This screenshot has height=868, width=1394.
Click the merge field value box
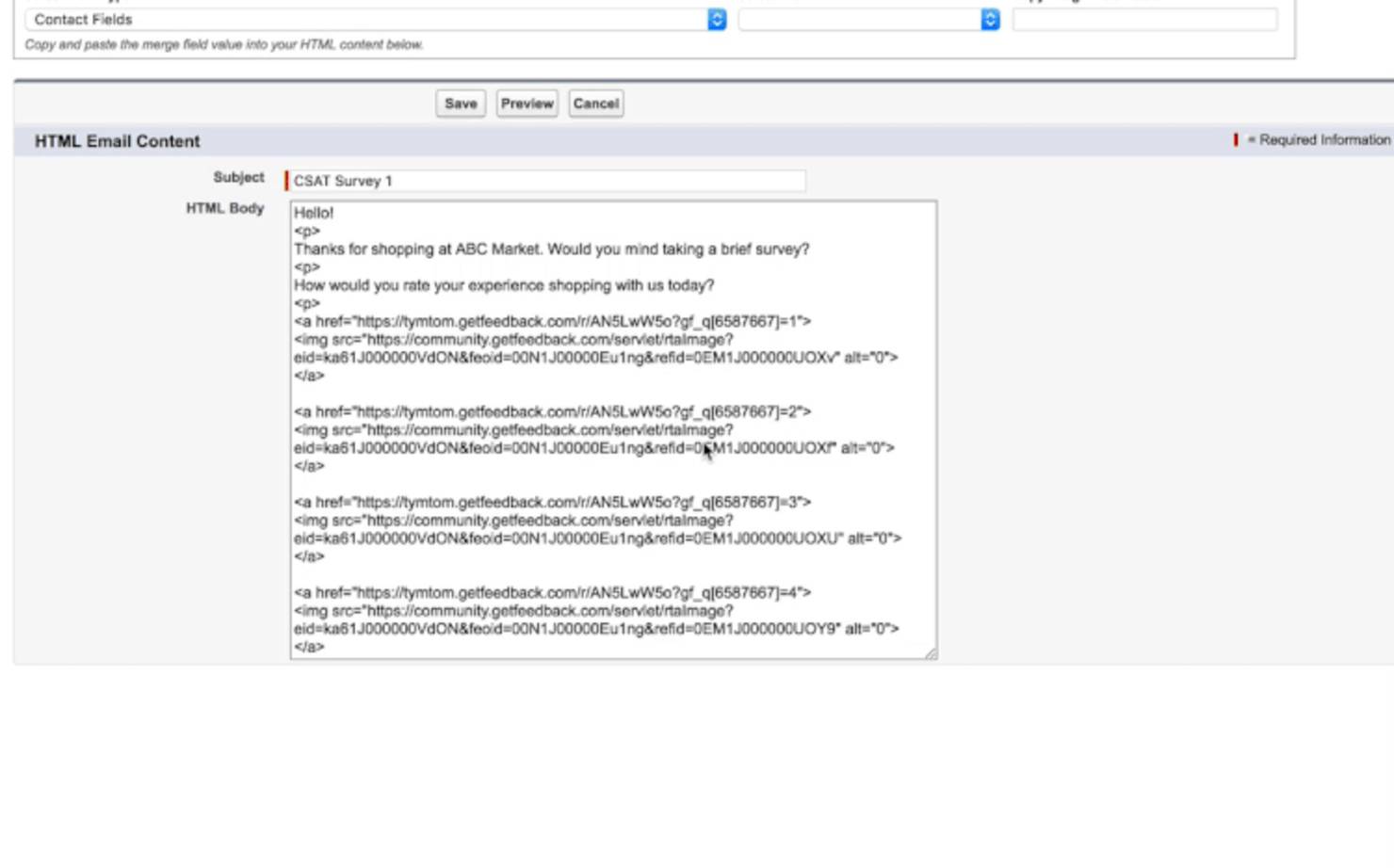tap(1144, 19)
